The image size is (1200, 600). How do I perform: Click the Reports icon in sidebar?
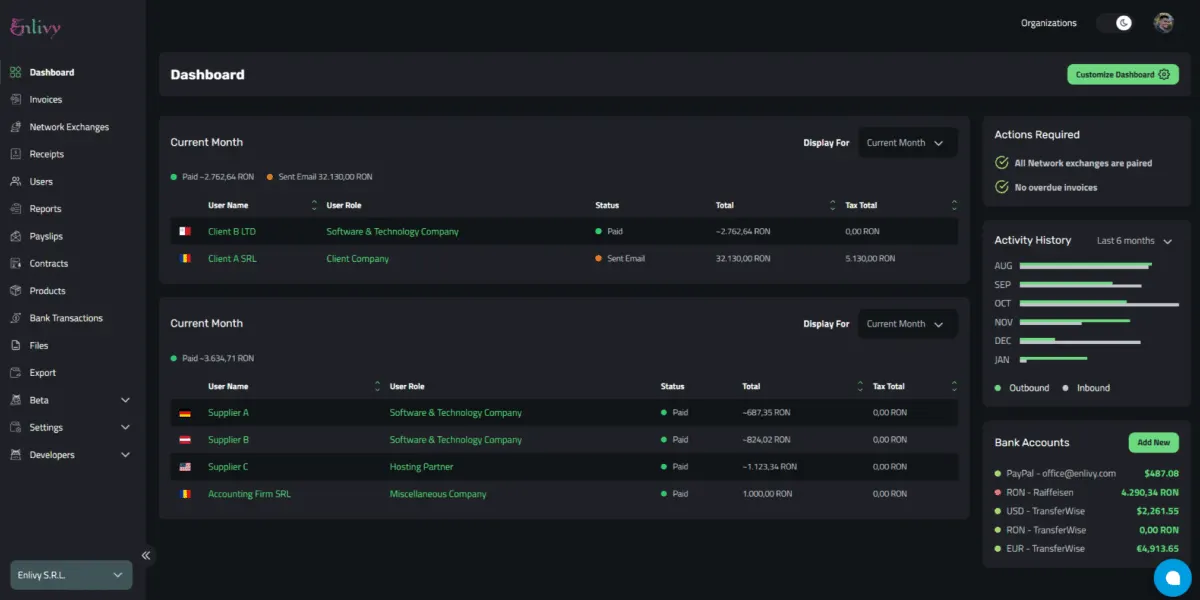click(x=15, y=209)
